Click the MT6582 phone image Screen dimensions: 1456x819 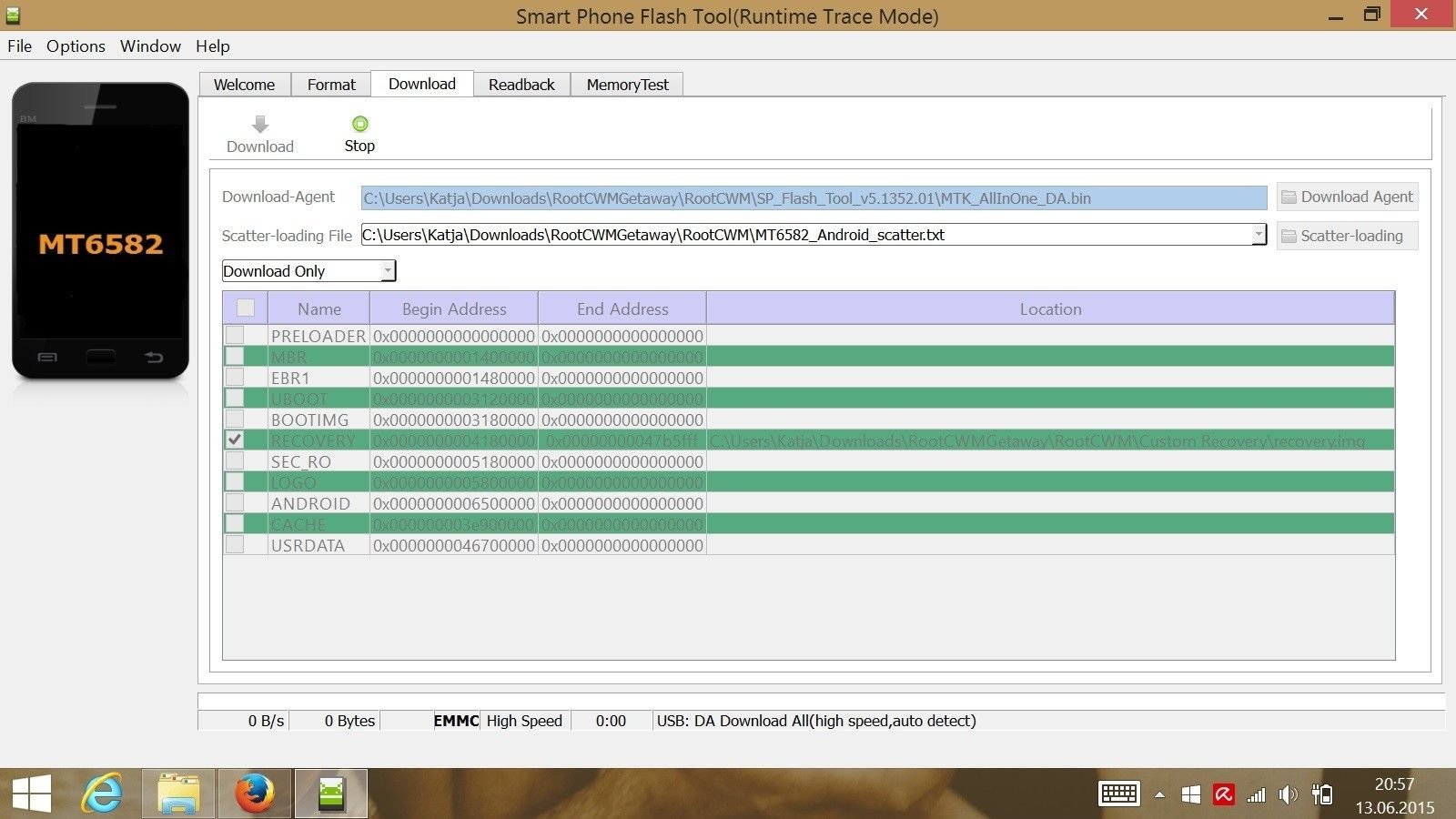[x=100, y=231]
